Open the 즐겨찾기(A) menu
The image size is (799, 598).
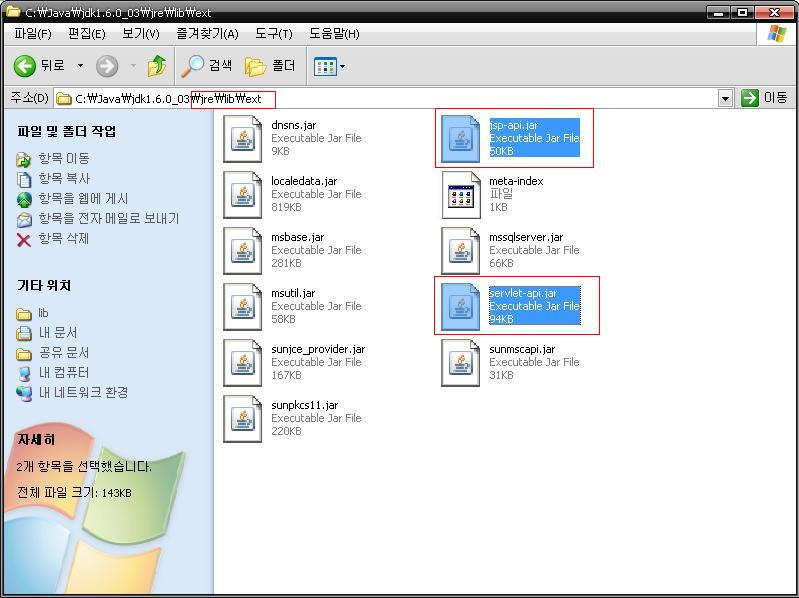(207, 34)
